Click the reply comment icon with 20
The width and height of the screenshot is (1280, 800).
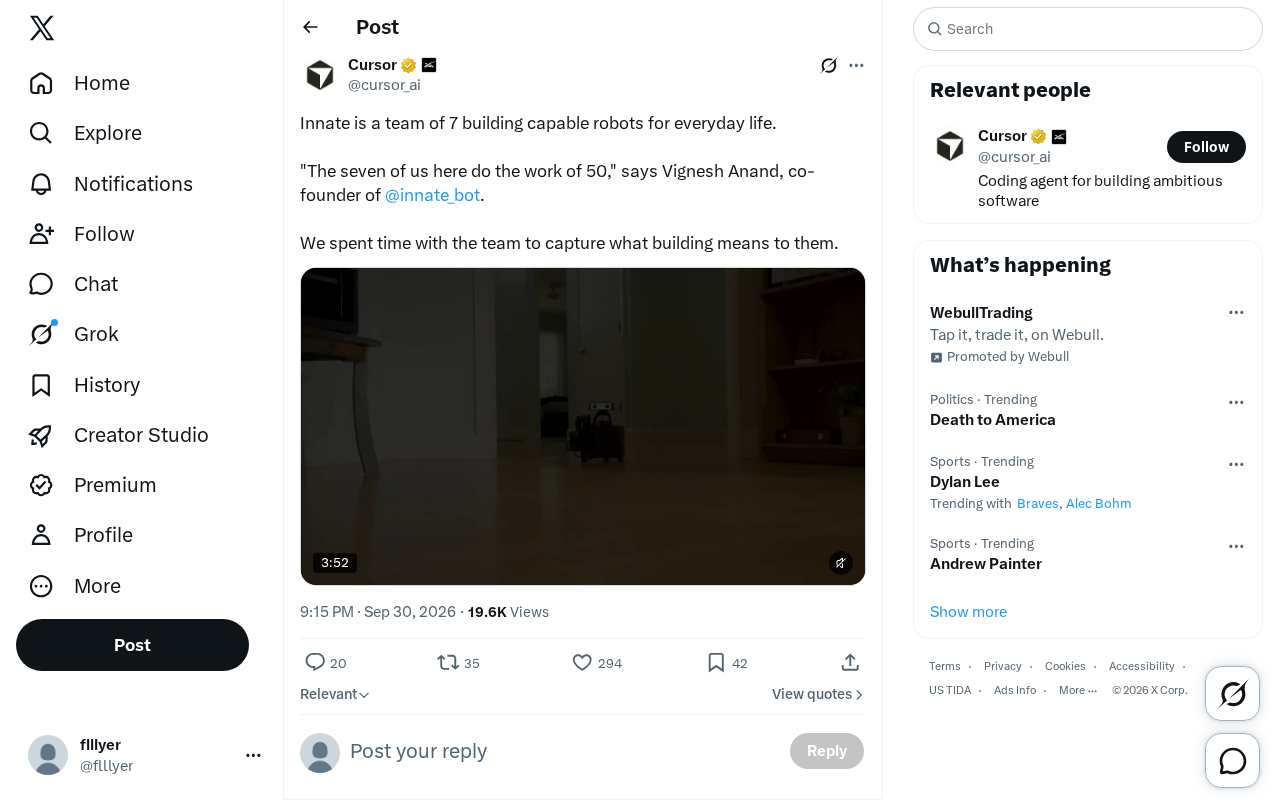coord(315,662)
